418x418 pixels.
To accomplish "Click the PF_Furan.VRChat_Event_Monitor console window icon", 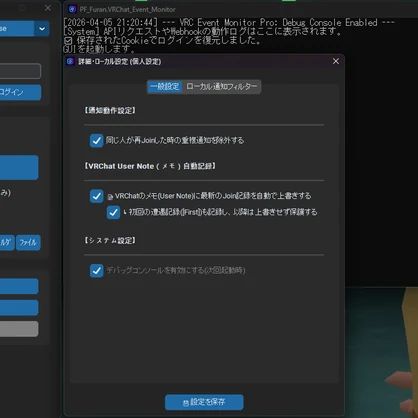I will [x=72, y=9].
